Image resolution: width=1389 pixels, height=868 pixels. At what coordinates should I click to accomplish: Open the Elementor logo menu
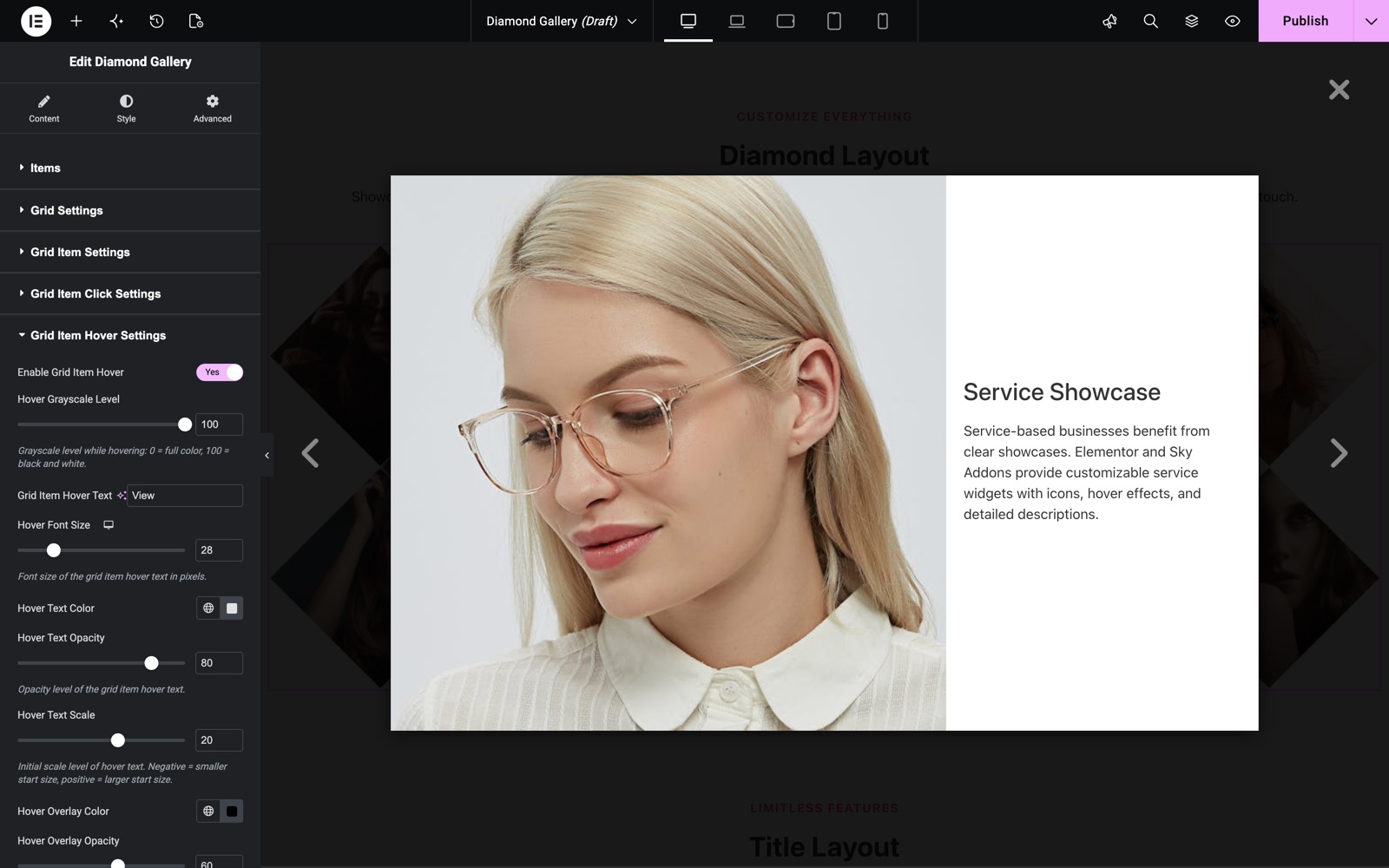point(36,21)
